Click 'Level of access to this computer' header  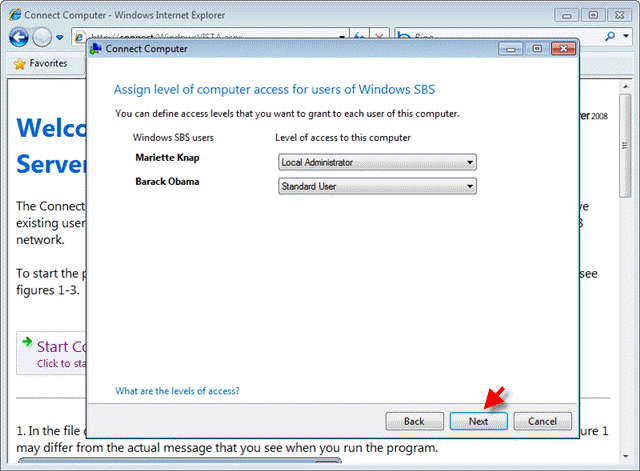pos(343,138)
